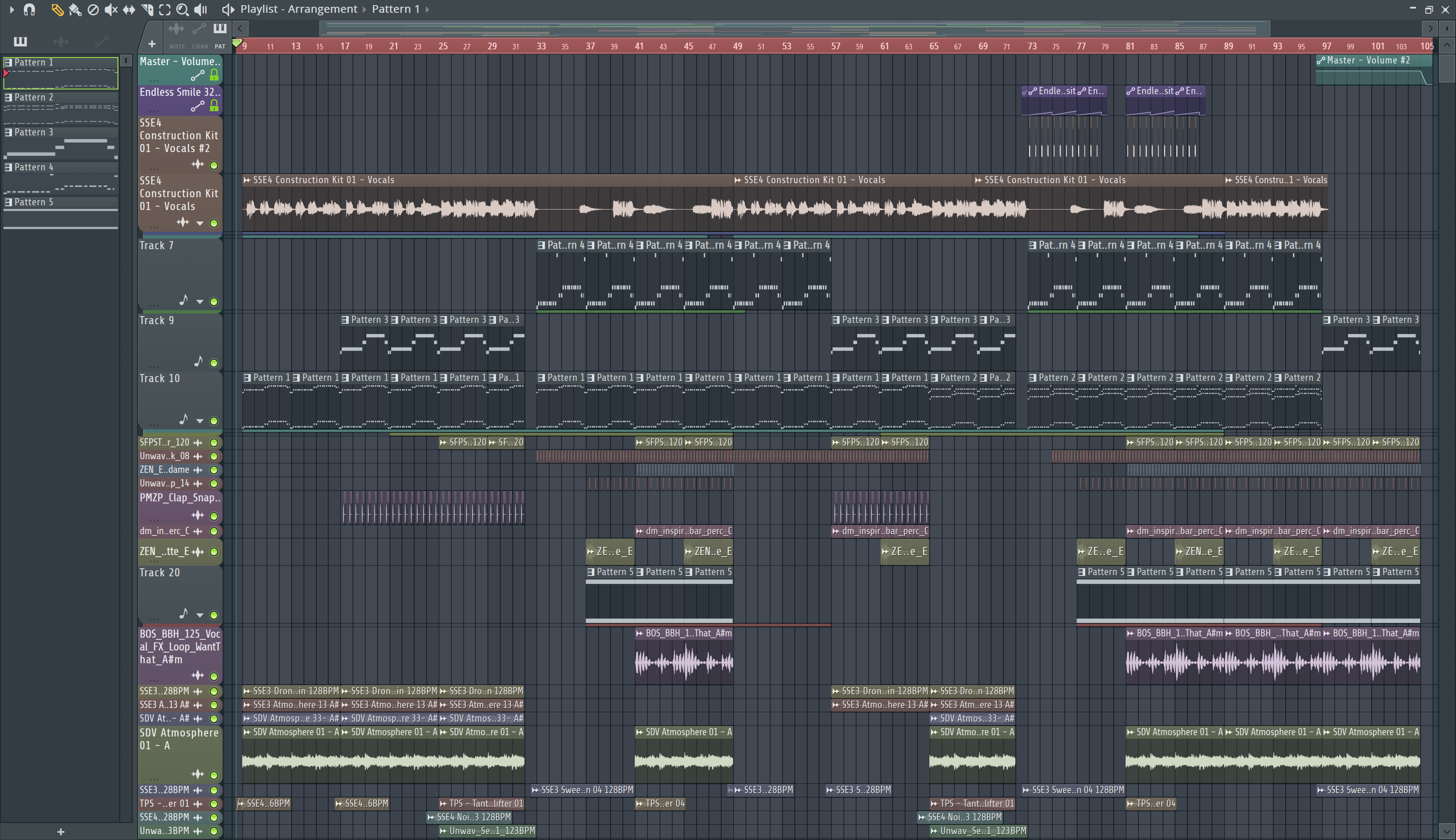Image resolution: width=1456 pixels, height=840 pixels.
Task: Select Pattern 5 in picker list
Action: [x=60, y=213]
